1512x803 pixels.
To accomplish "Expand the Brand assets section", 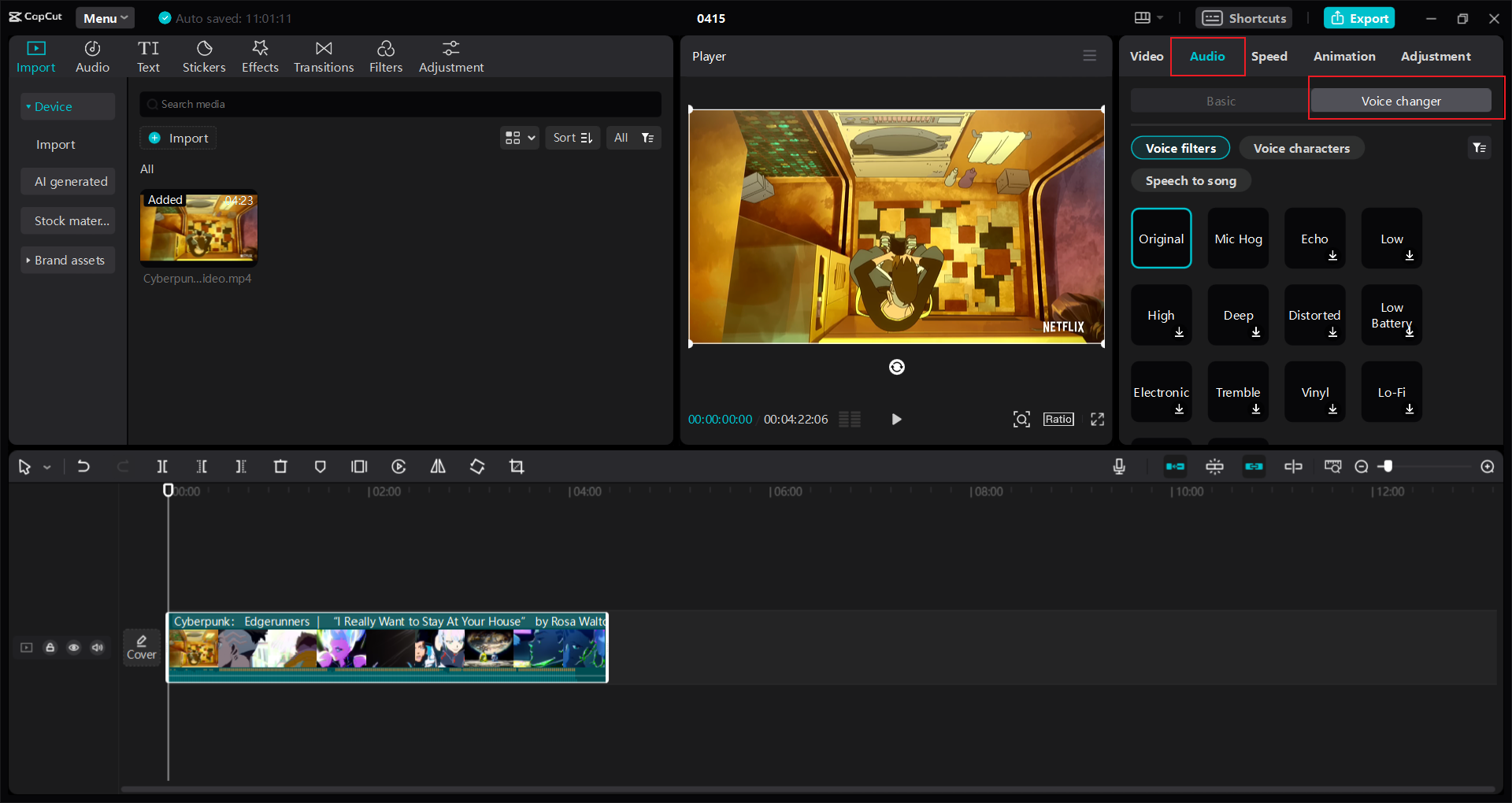I will [68, 260].
